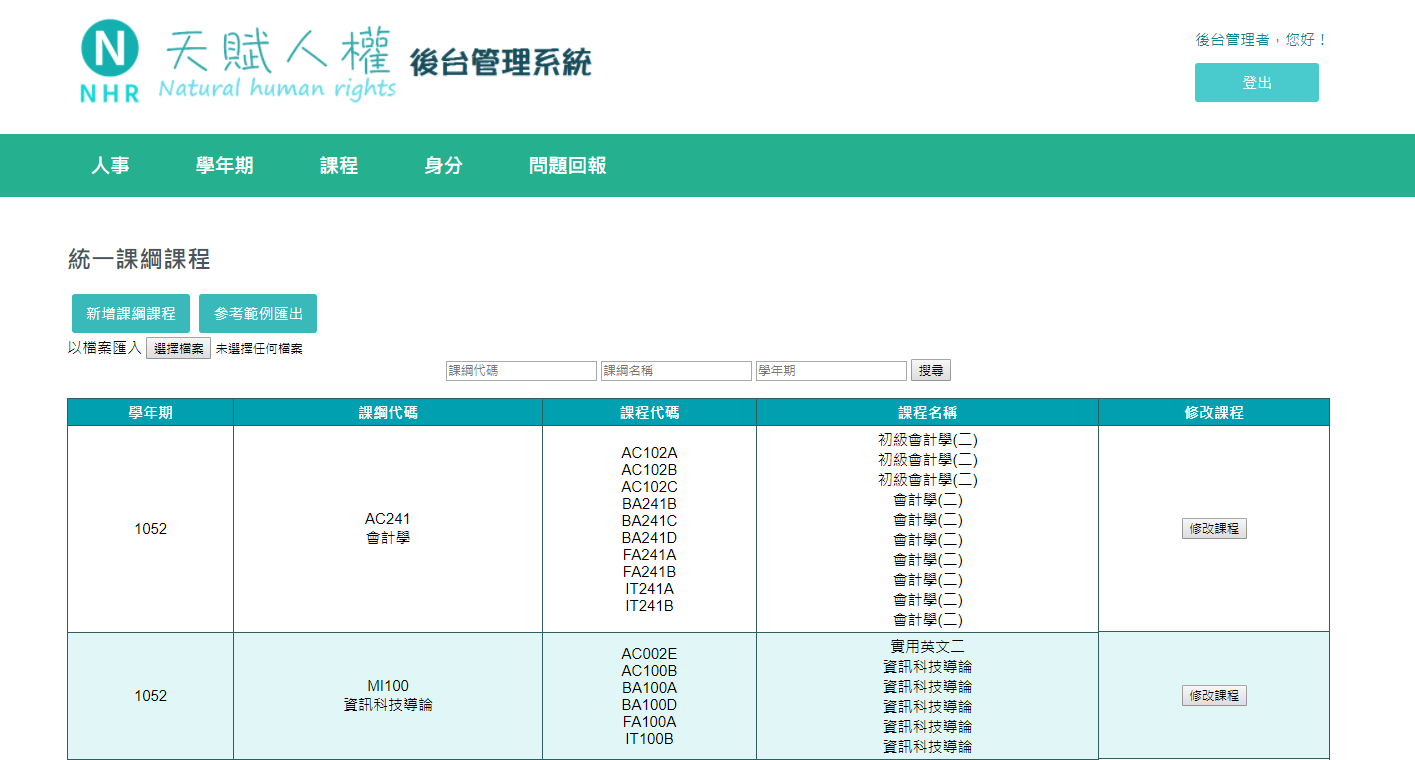This screenshot has width=1415, height=760.
Task: Click course code AC100B
Action: (650, 671)
